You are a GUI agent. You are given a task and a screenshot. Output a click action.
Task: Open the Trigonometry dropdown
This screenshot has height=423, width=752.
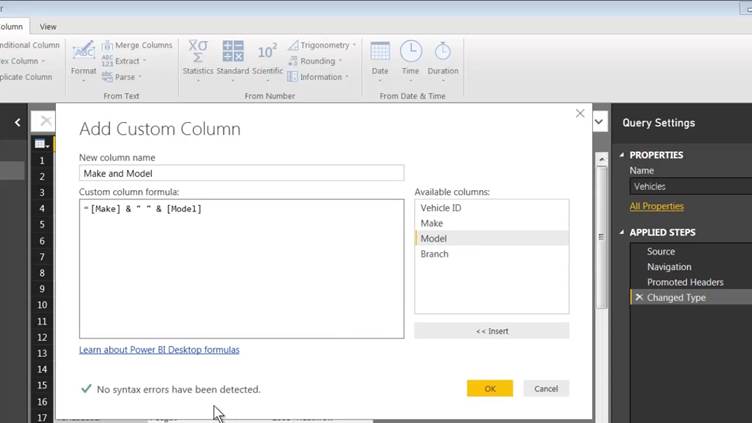[322, 45]
